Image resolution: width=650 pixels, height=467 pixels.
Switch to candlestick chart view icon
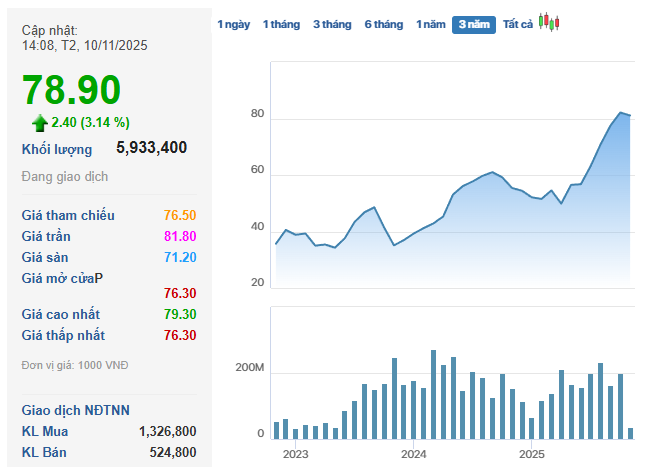point(549,22)
